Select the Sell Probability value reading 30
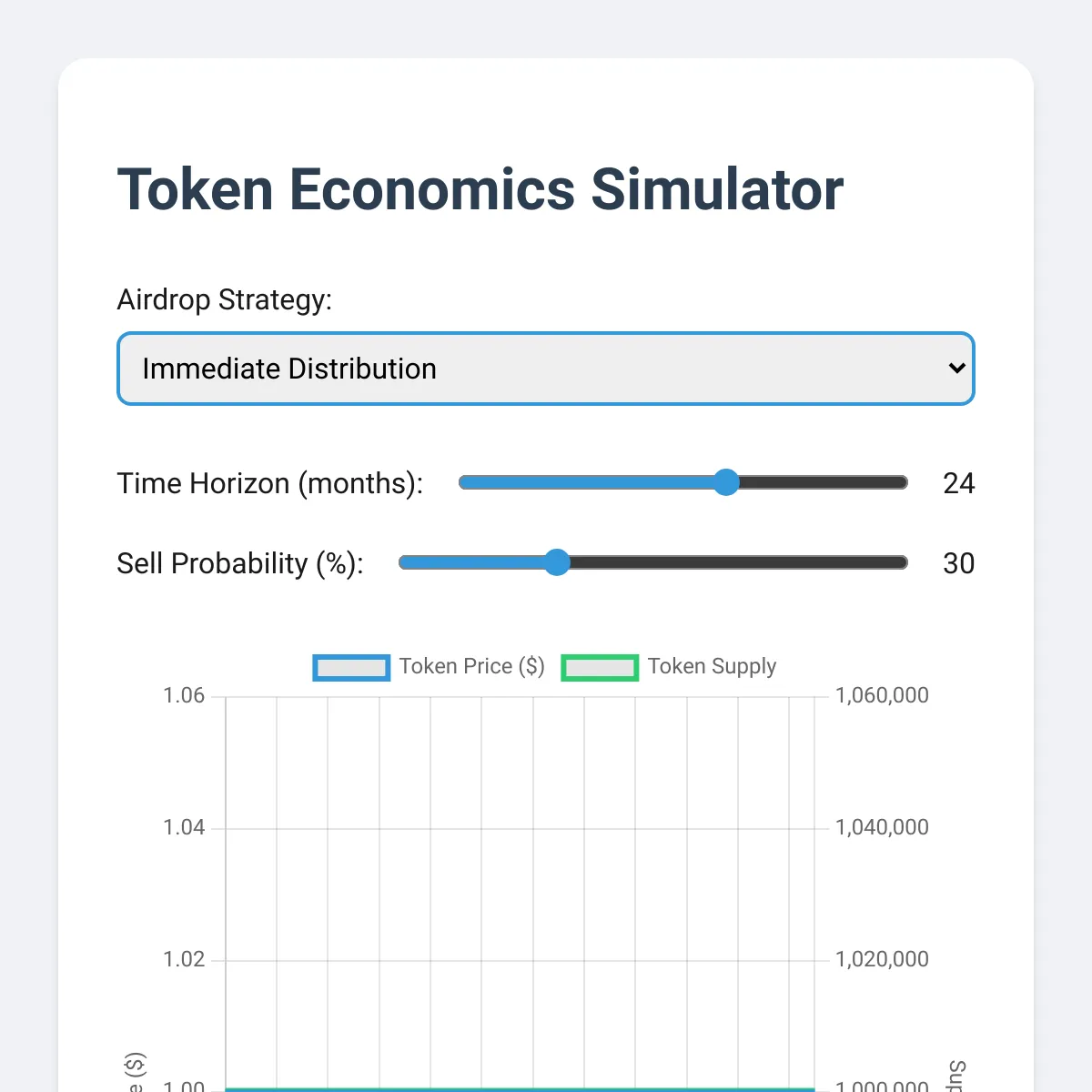Viewport: 1092px width, 1092px height. coord(958,563)
